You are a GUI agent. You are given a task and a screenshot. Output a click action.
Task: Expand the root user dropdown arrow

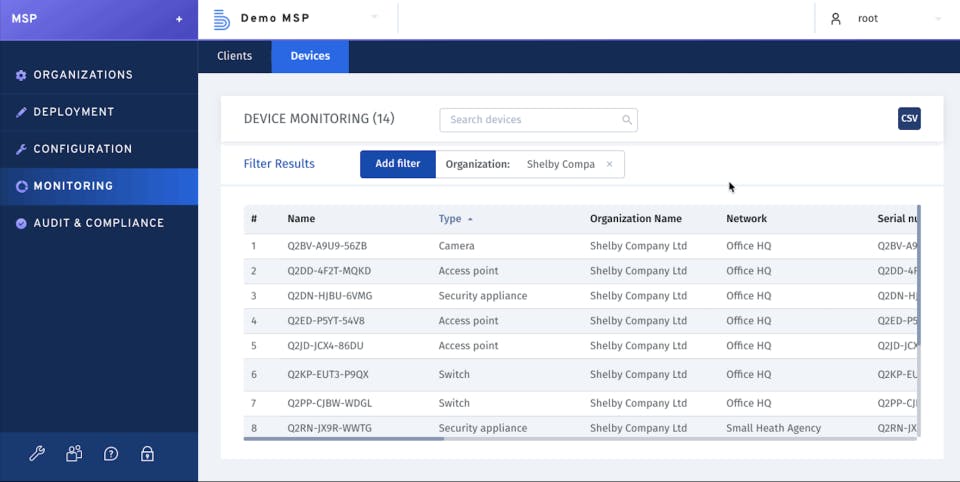click(x=938, y=19)
